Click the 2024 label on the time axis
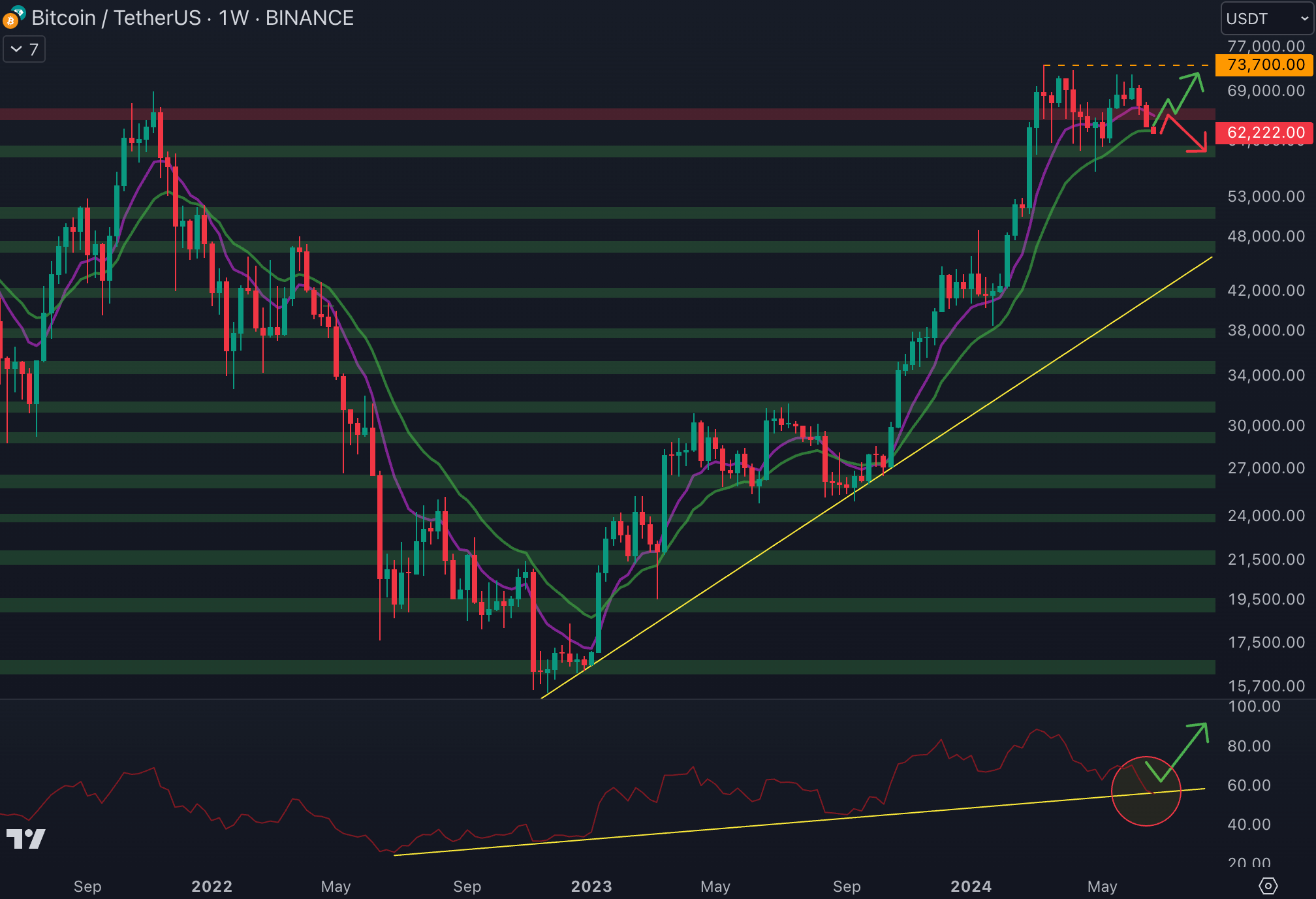Image resolution: width=1316 pixels, height=899 pixels. tap(971, 886)
